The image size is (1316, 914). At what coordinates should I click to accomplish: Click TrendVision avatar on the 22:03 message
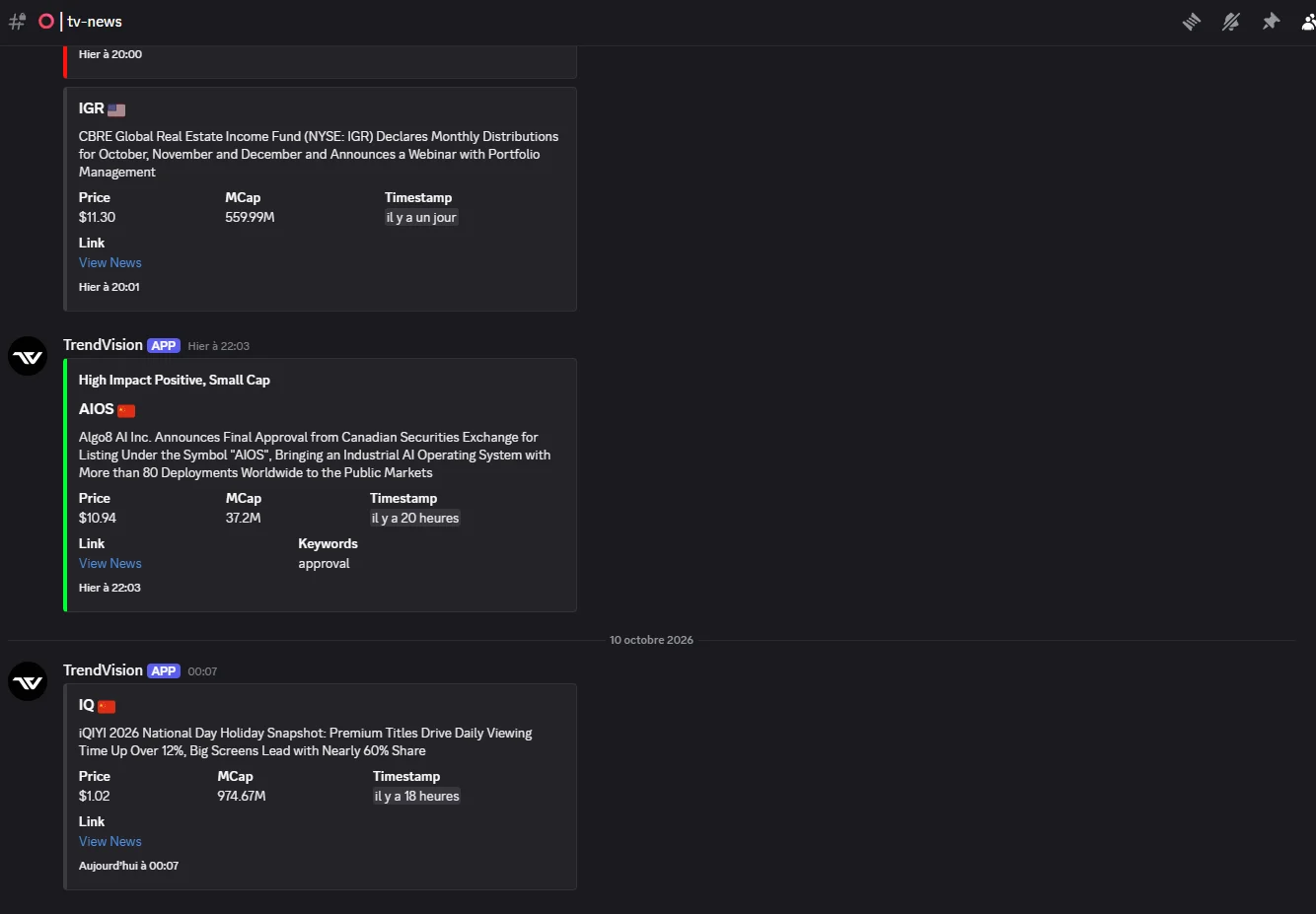tap(28, 356)
